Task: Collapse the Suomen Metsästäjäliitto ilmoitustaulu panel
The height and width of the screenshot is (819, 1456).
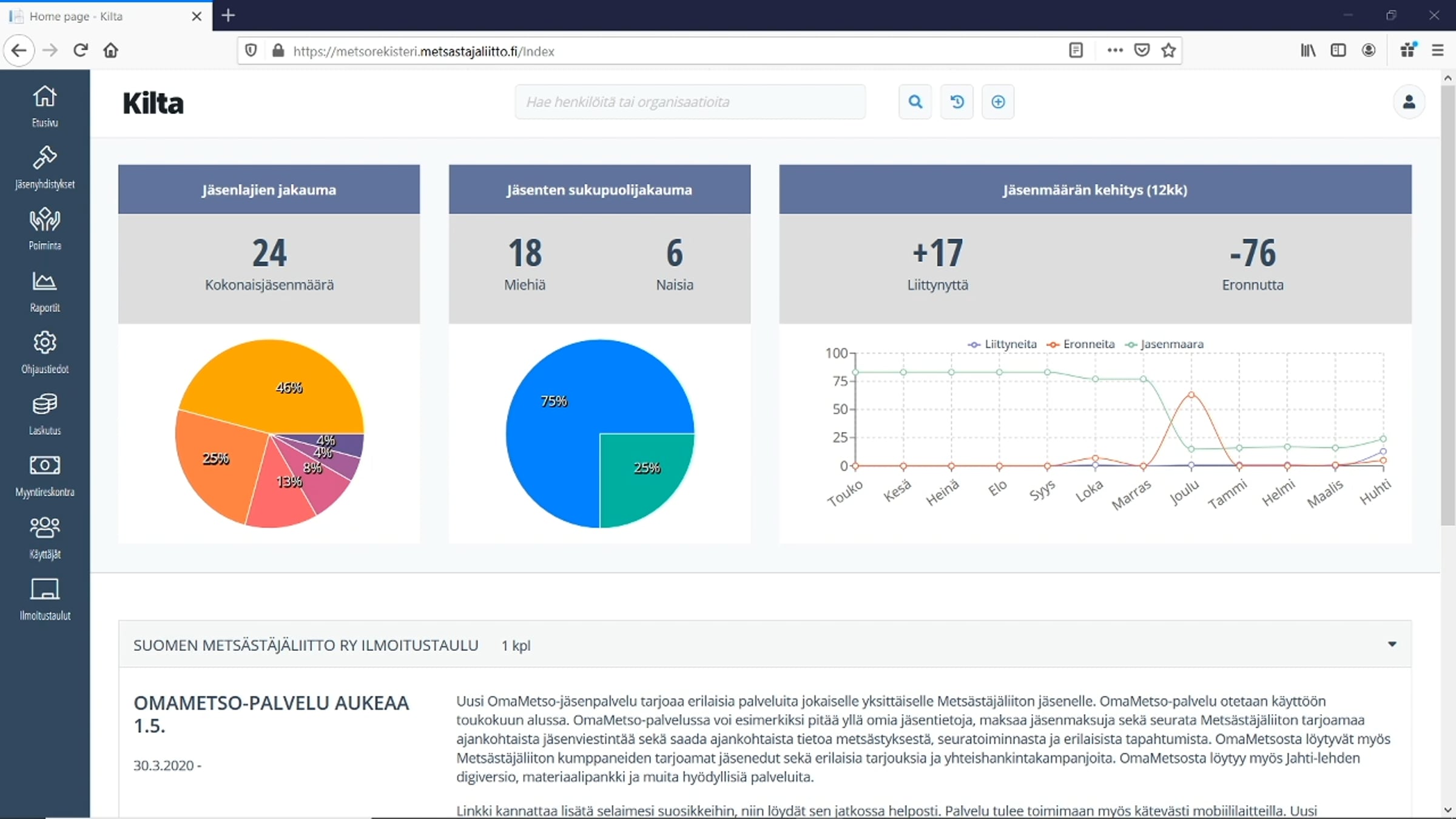Action: pos(1392,644)
